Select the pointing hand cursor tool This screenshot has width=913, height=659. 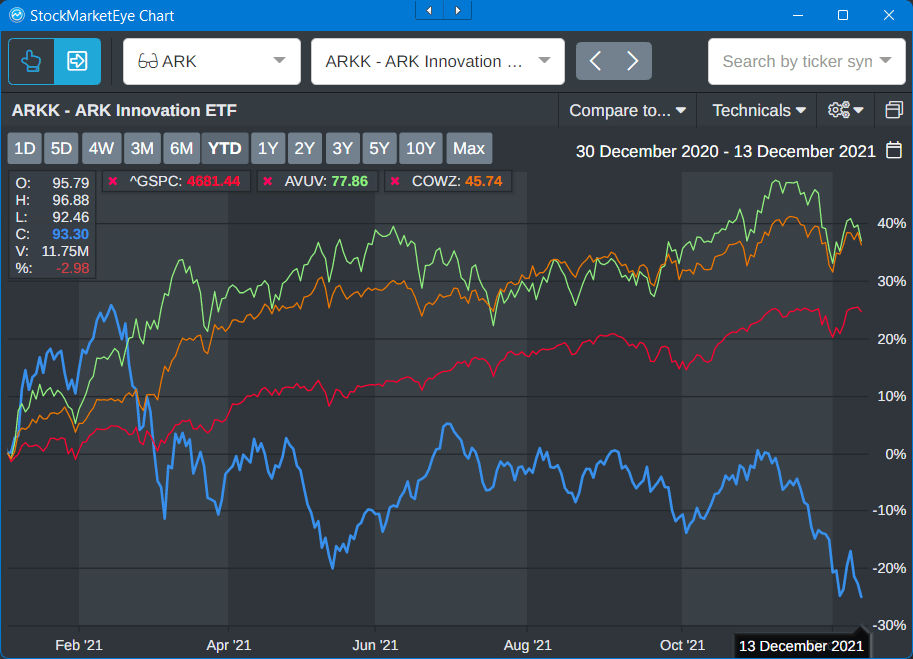(x=31, y=62)
